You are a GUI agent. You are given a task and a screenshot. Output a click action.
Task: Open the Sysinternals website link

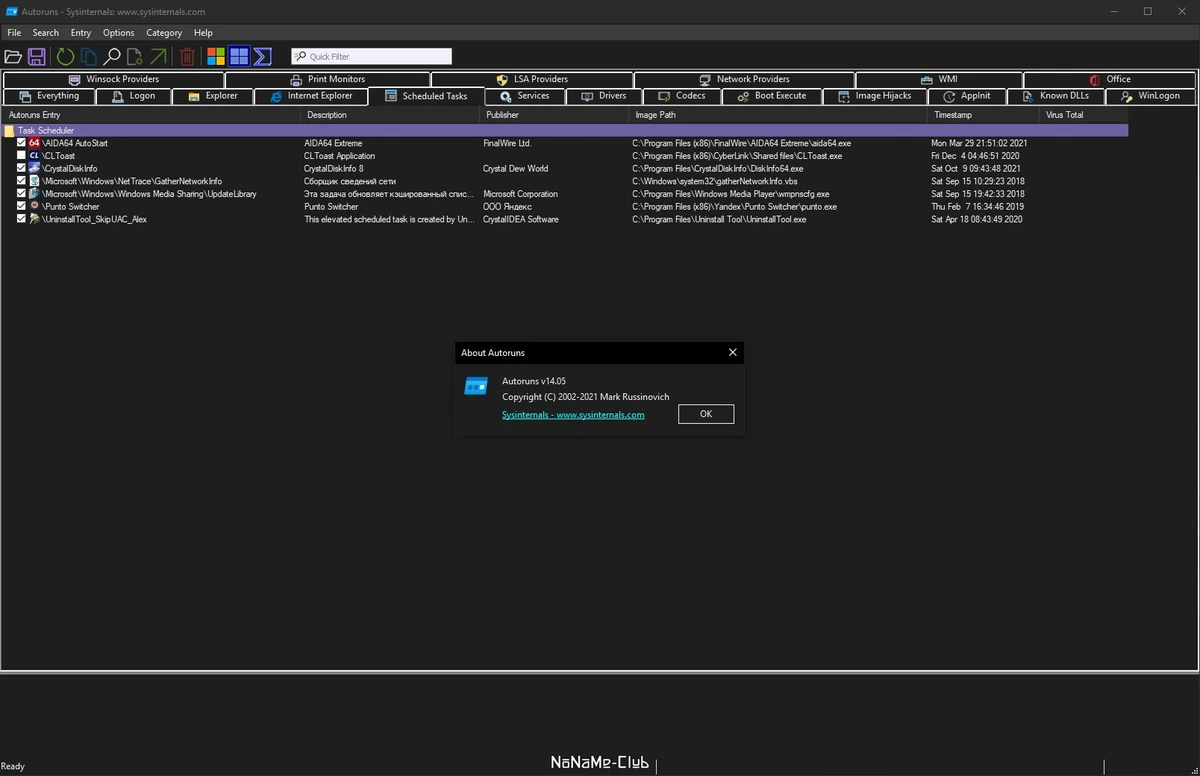coord(573,415)
